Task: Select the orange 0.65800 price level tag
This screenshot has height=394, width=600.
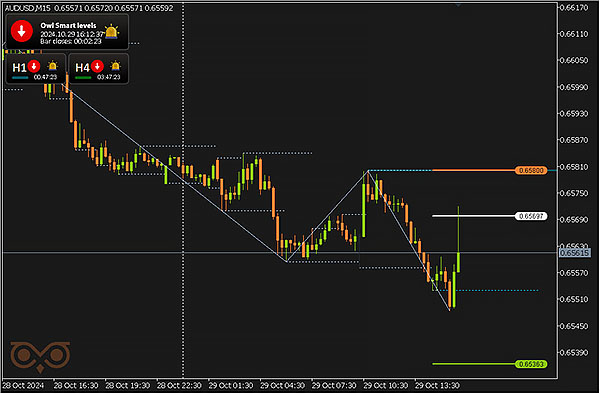Action: (531, 171)
